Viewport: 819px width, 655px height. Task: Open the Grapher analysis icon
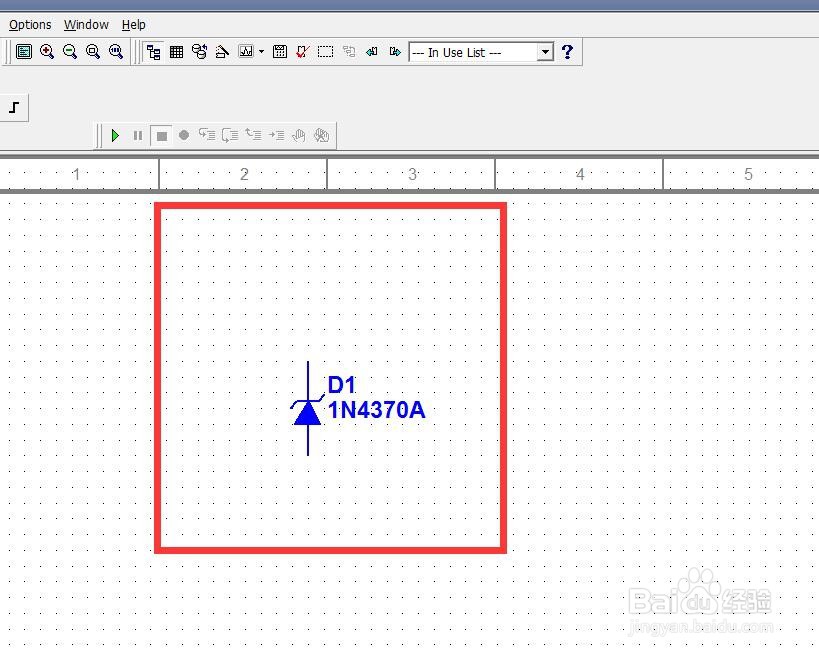(245, 52)
